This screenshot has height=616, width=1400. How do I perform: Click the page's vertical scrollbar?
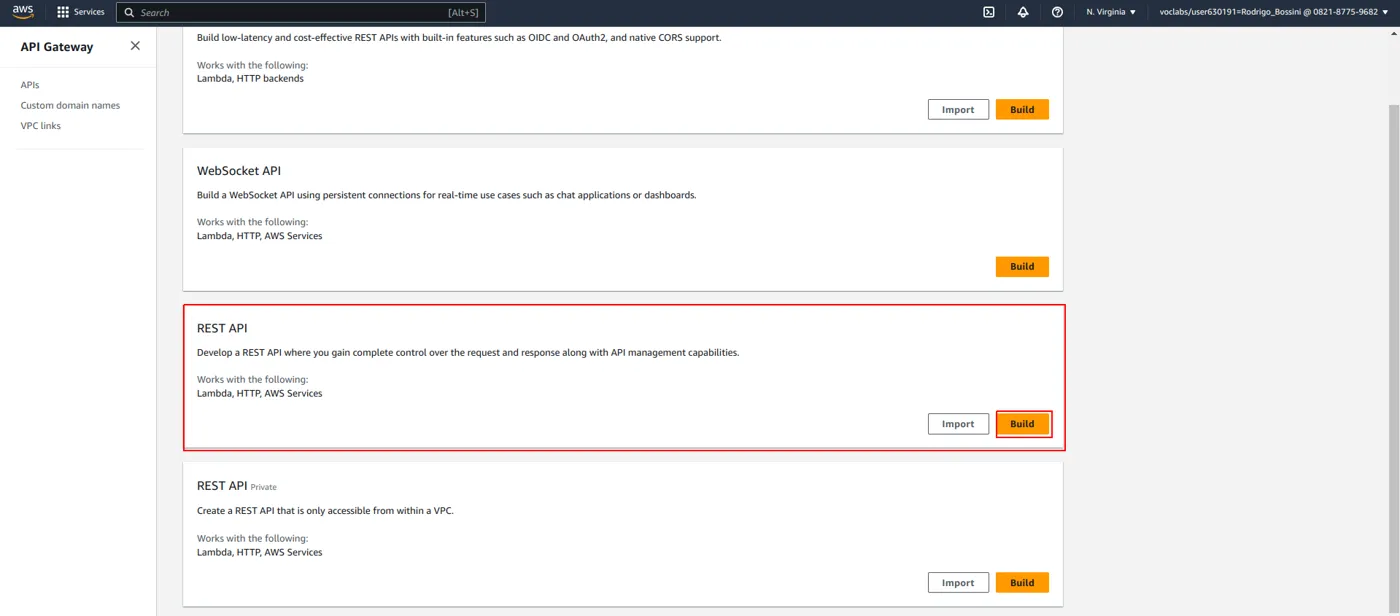[1394, 360]
